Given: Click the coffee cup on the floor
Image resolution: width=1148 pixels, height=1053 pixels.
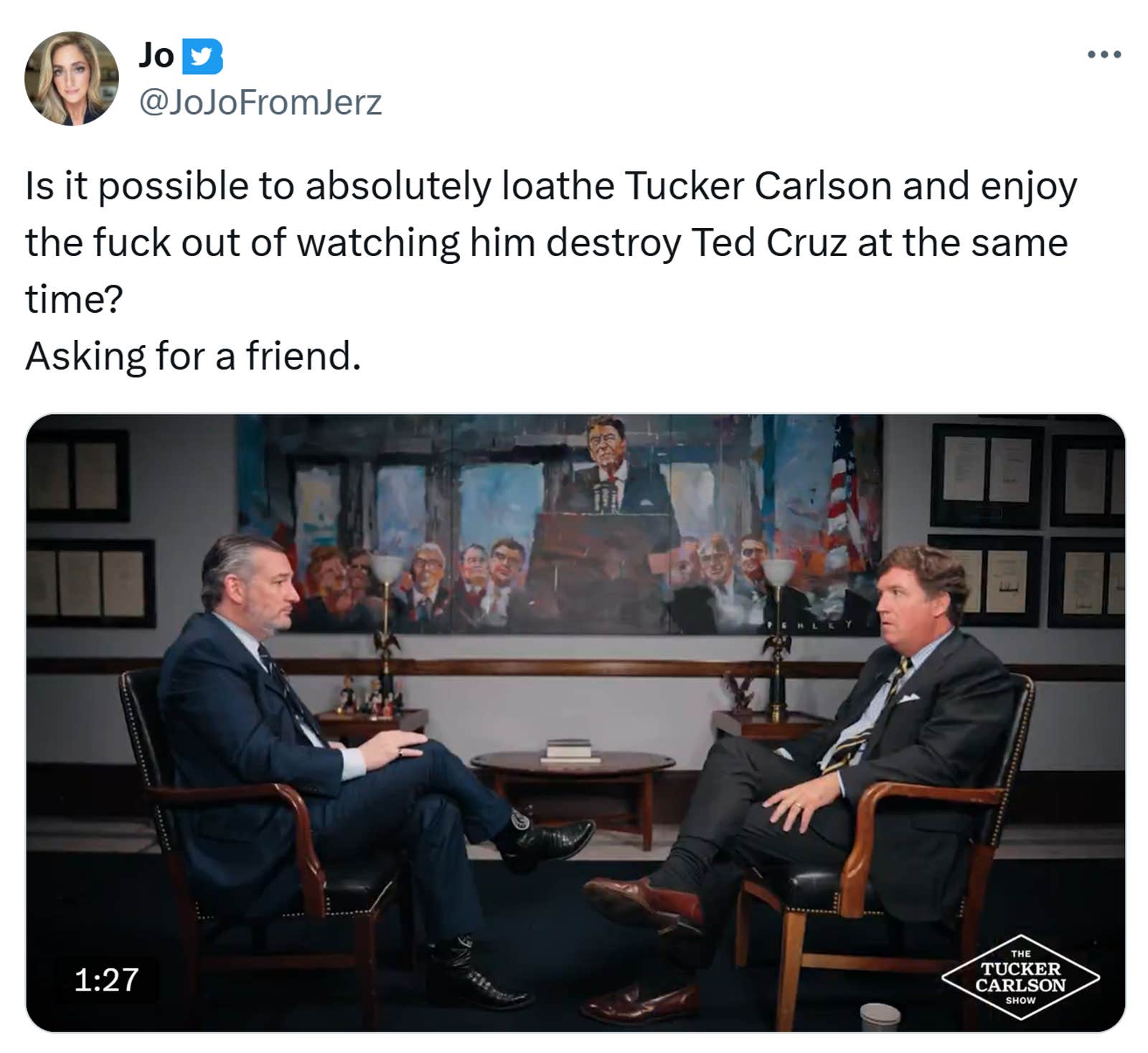Looking at the screenshot, I should (x=880, y=1014).
